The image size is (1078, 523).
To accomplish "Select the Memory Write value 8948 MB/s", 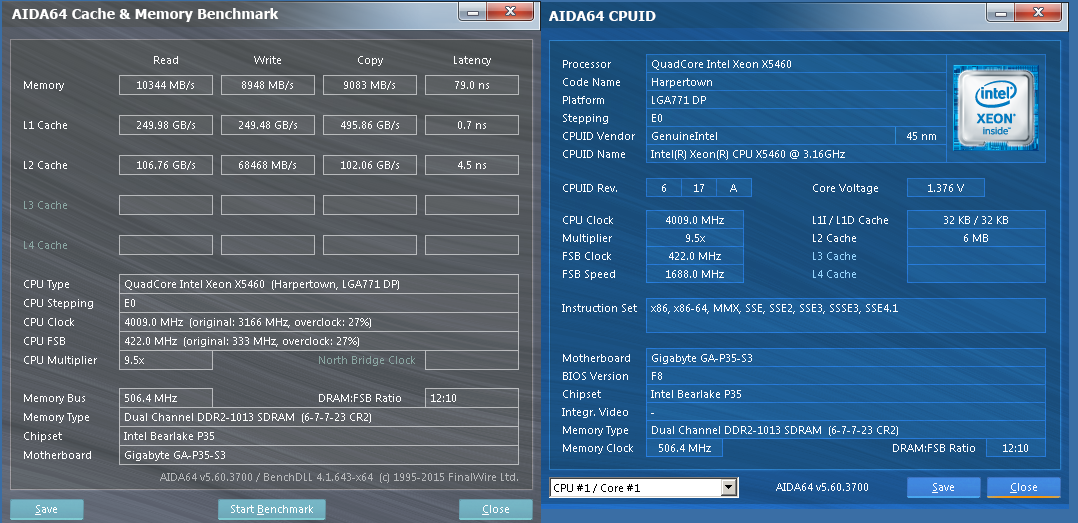I will click(x=267, y=85).
